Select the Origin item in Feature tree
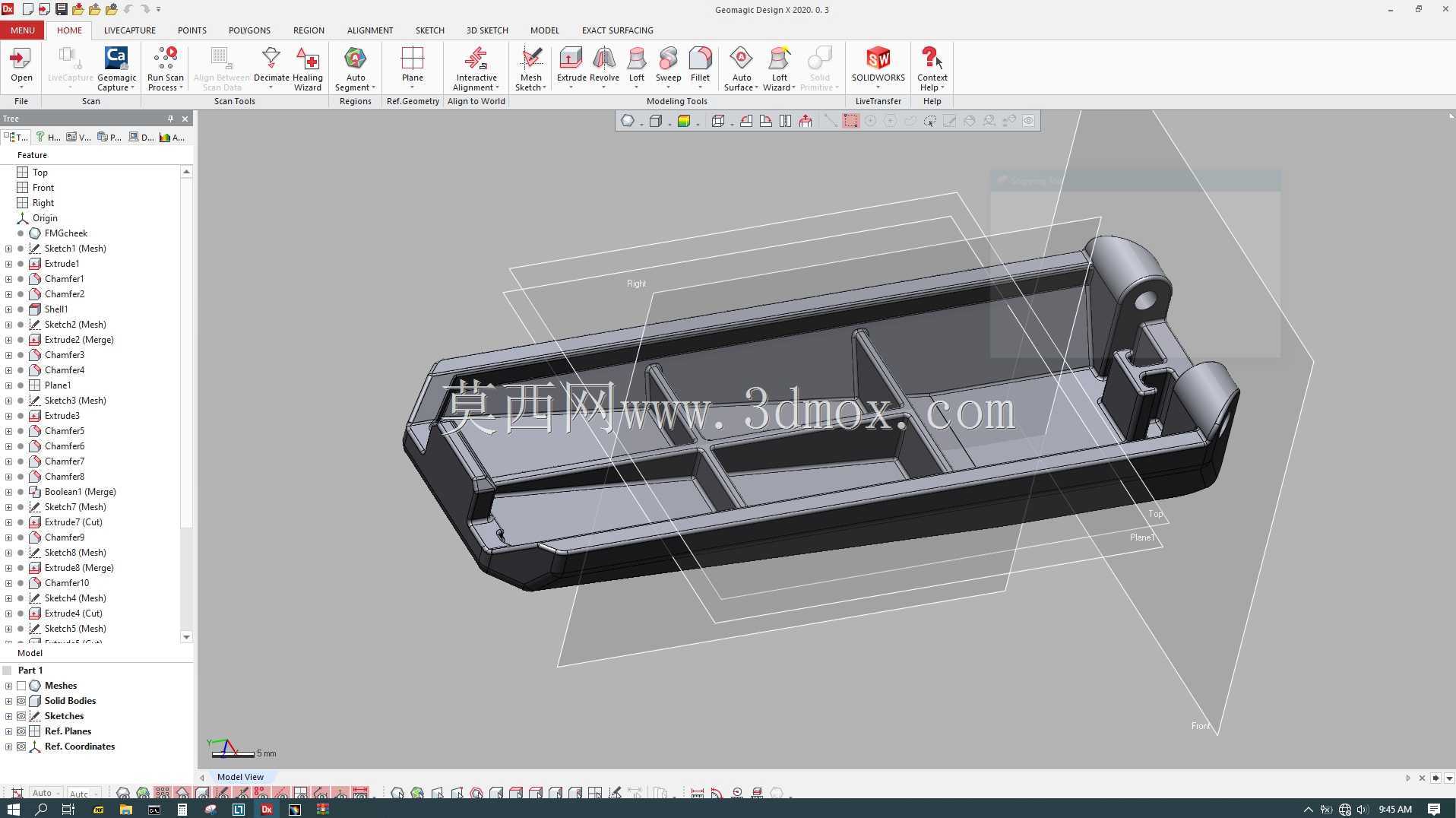 [45, 218]
